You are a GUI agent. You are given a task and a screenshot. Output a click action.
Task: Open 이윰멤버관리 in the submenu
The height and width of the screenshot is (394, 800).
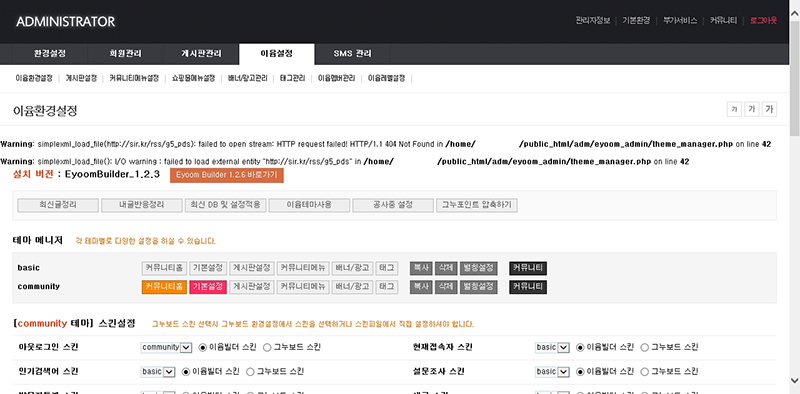(337, 79)
